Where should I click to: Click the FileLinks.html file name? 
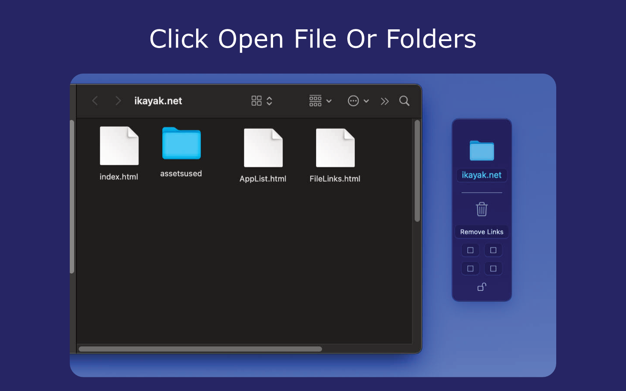click(335, 179)
